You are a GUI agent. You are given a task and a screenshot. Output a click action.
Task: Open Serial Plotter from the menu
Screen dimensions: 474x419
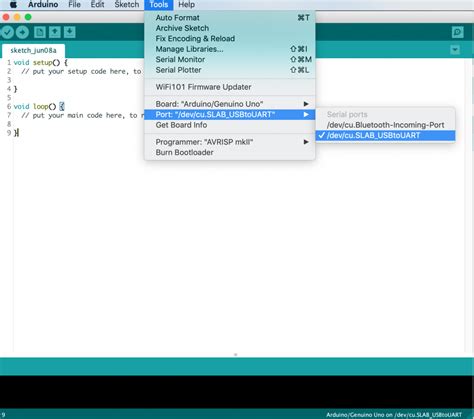click(x=230, y=70)
